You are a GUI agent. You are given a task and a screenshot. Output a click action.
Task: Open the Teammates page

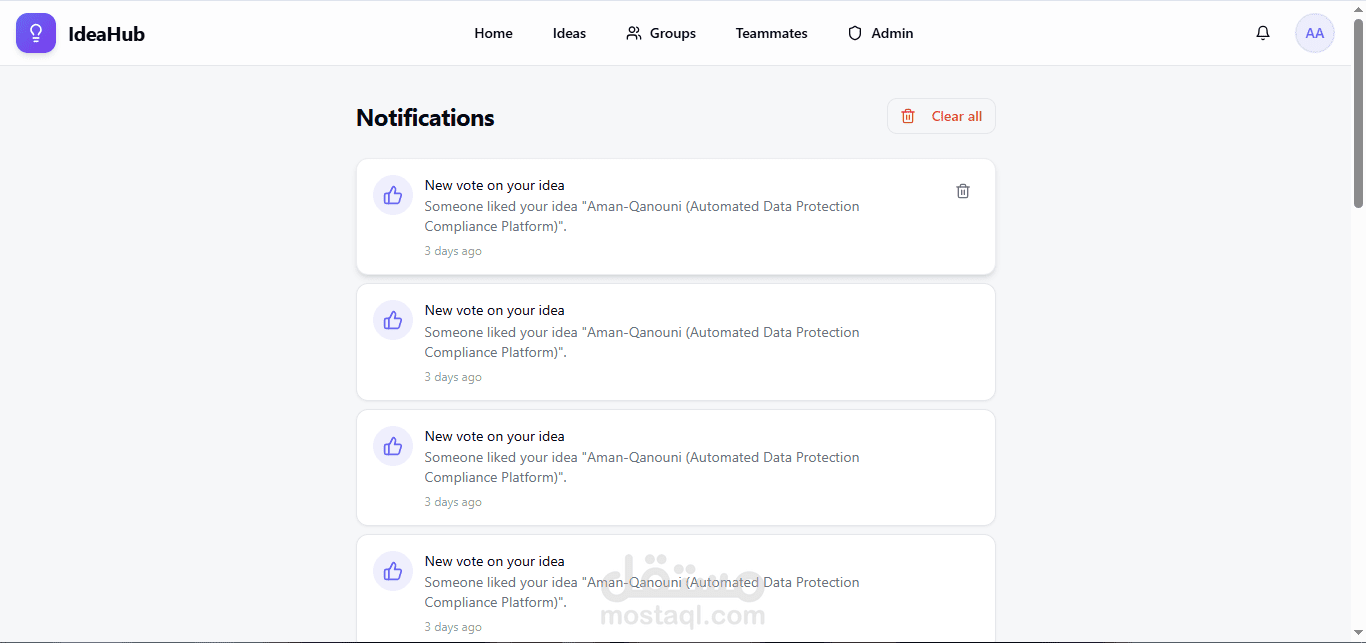point(771,33)
